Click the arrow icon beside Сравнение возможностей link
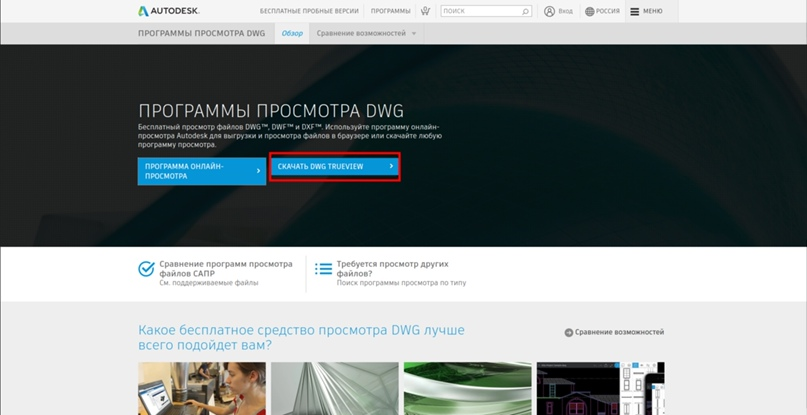807x415 pixels. (x=569, y=333)
